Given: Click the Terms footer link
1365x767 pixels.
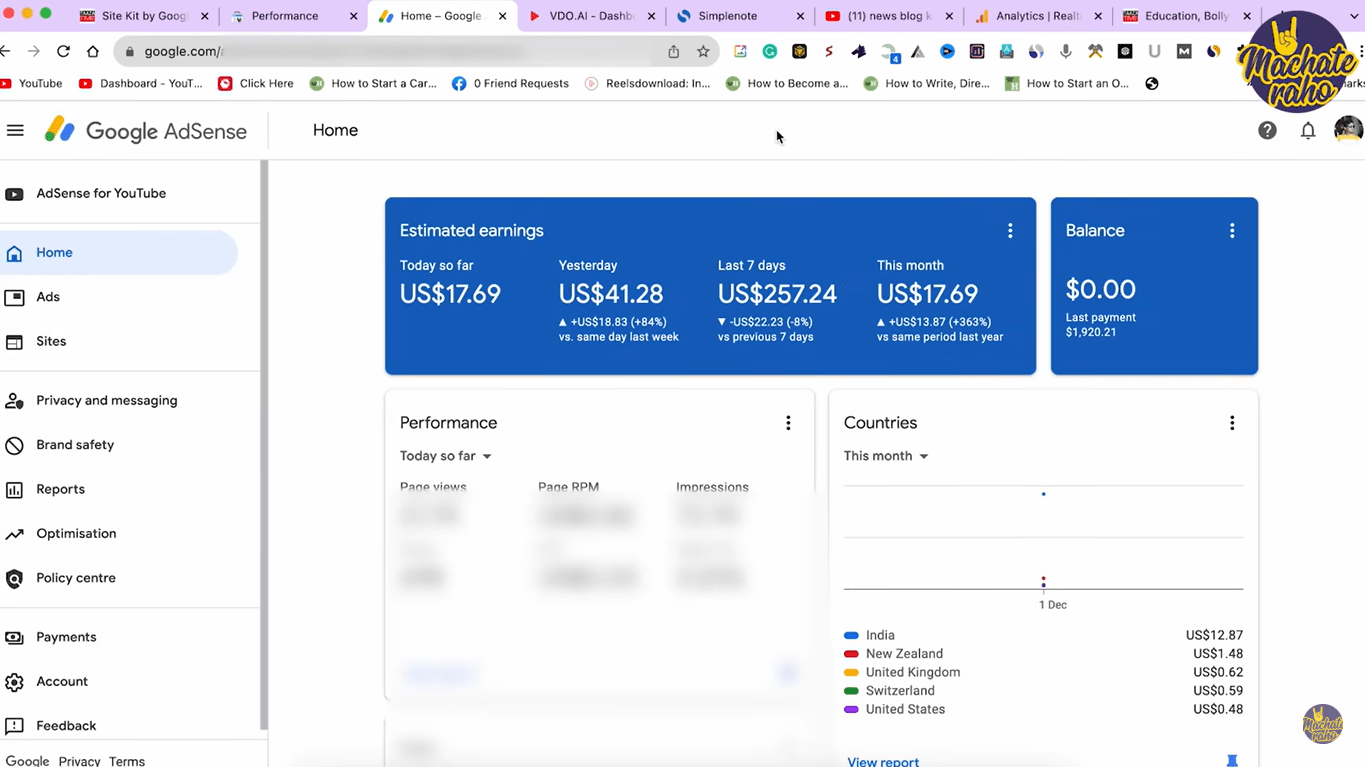Looking at the screenshot, I should click(x=127, y=761).
